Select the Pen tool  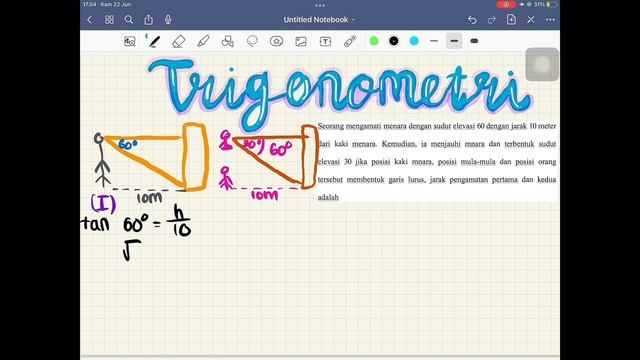click(154, 41)
